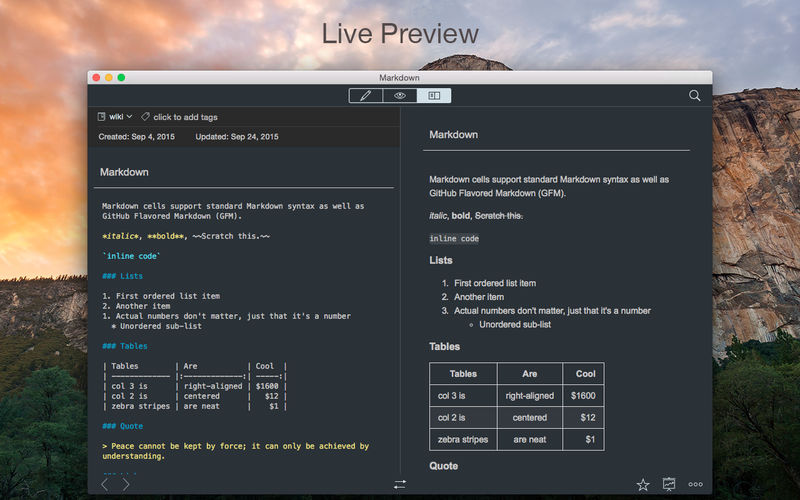Switch to edit-only mode with pencil icon
The image size is (800, 500).
pyautogui.click(x=366, y=96)
